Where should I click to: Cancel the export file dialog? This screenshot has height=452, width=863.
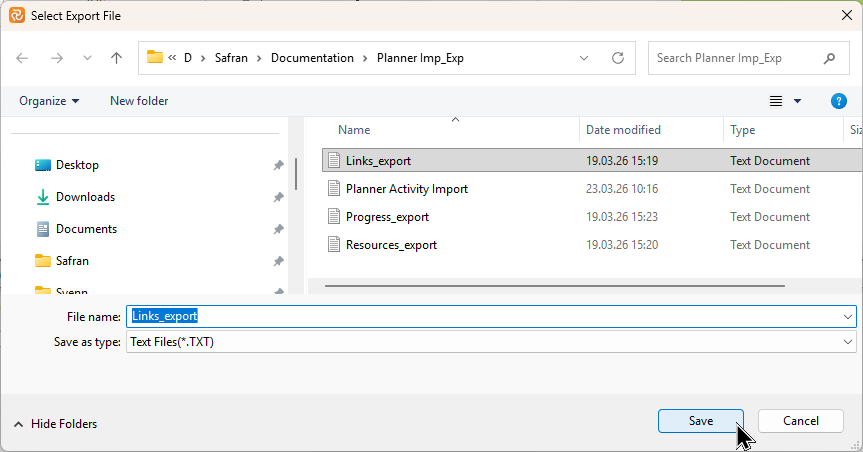801,421
